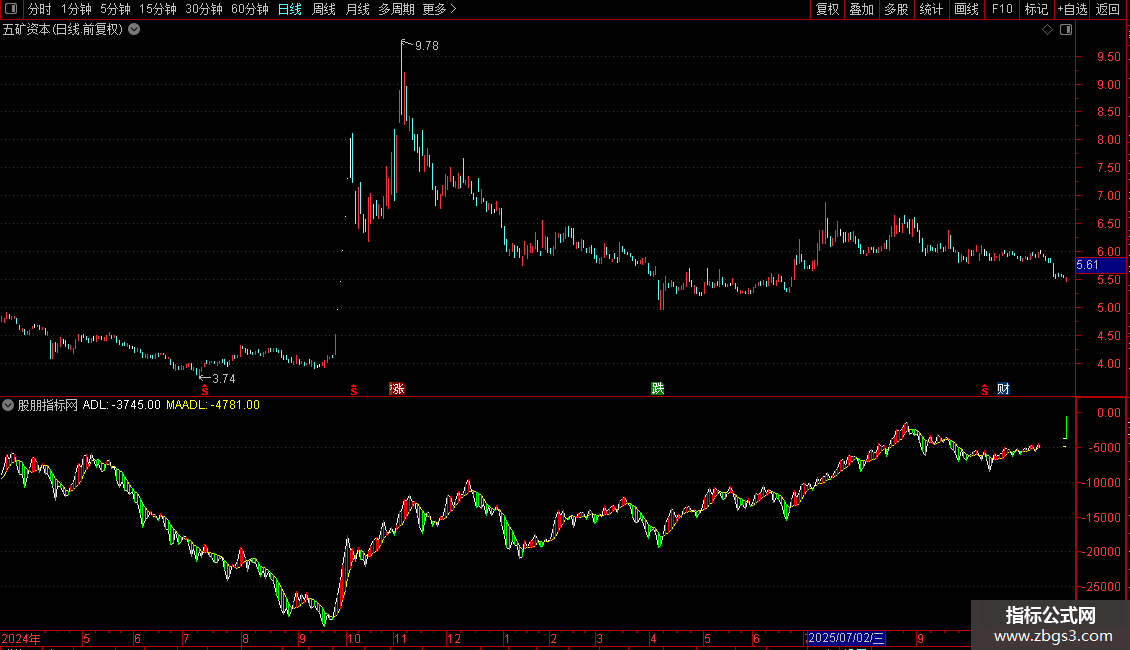Click 五矿资本(日线.前复权) chart title
This screenshot has height=650, width=1130.
(63, 29)
